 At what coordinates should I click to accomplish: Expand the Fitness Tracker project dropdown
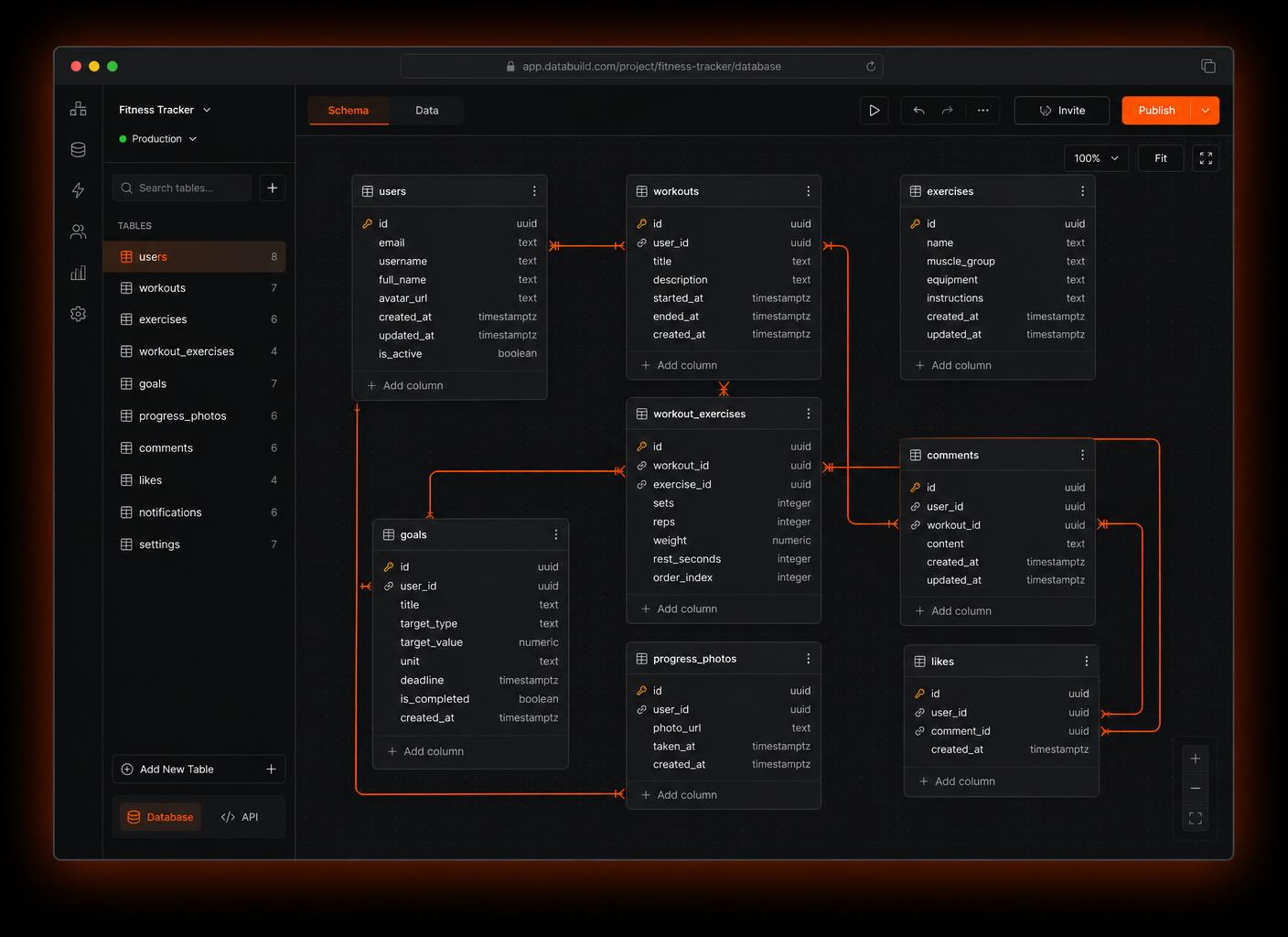(165, 110)
